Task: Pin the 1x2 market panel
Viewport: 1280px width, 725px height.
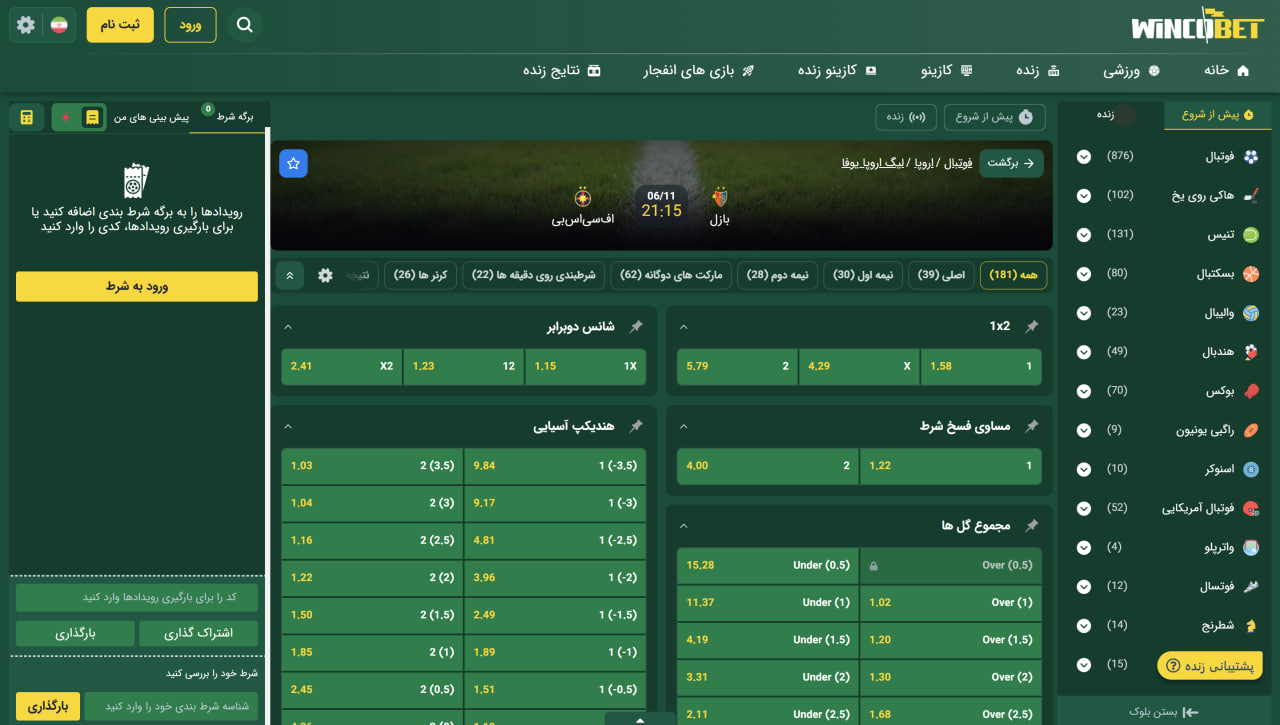Action: (1032, 326)
